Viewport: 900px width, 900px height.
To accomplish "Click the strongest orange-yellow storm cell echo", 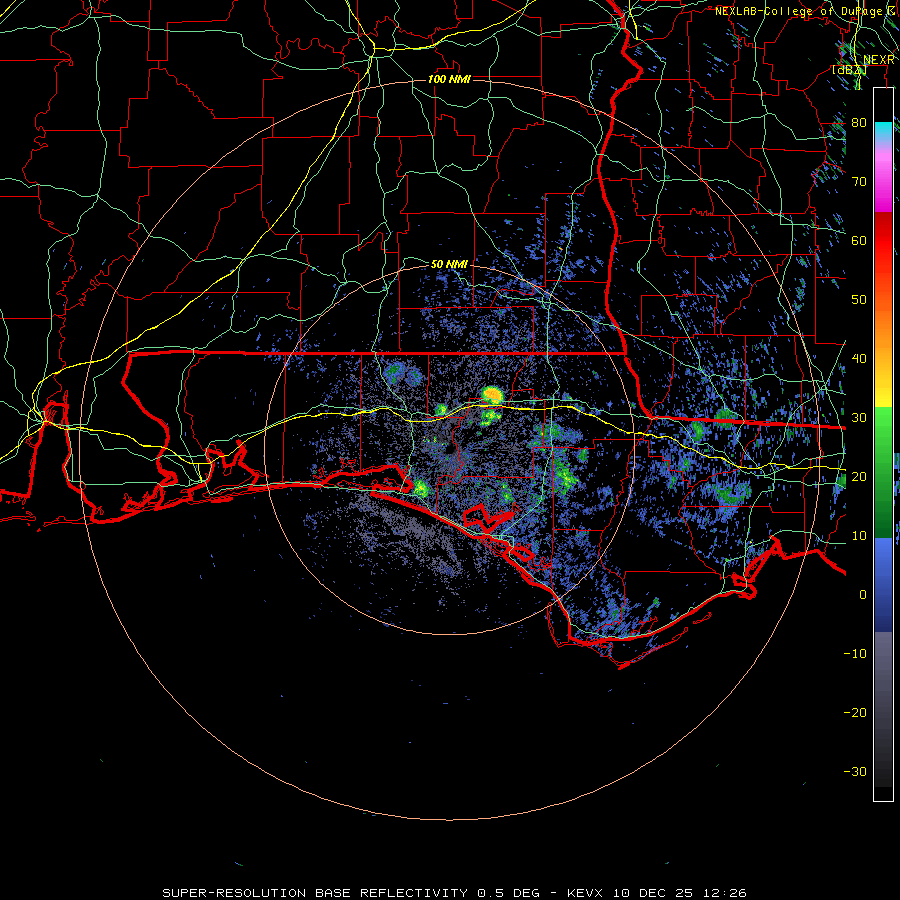I will click(492, 394).
